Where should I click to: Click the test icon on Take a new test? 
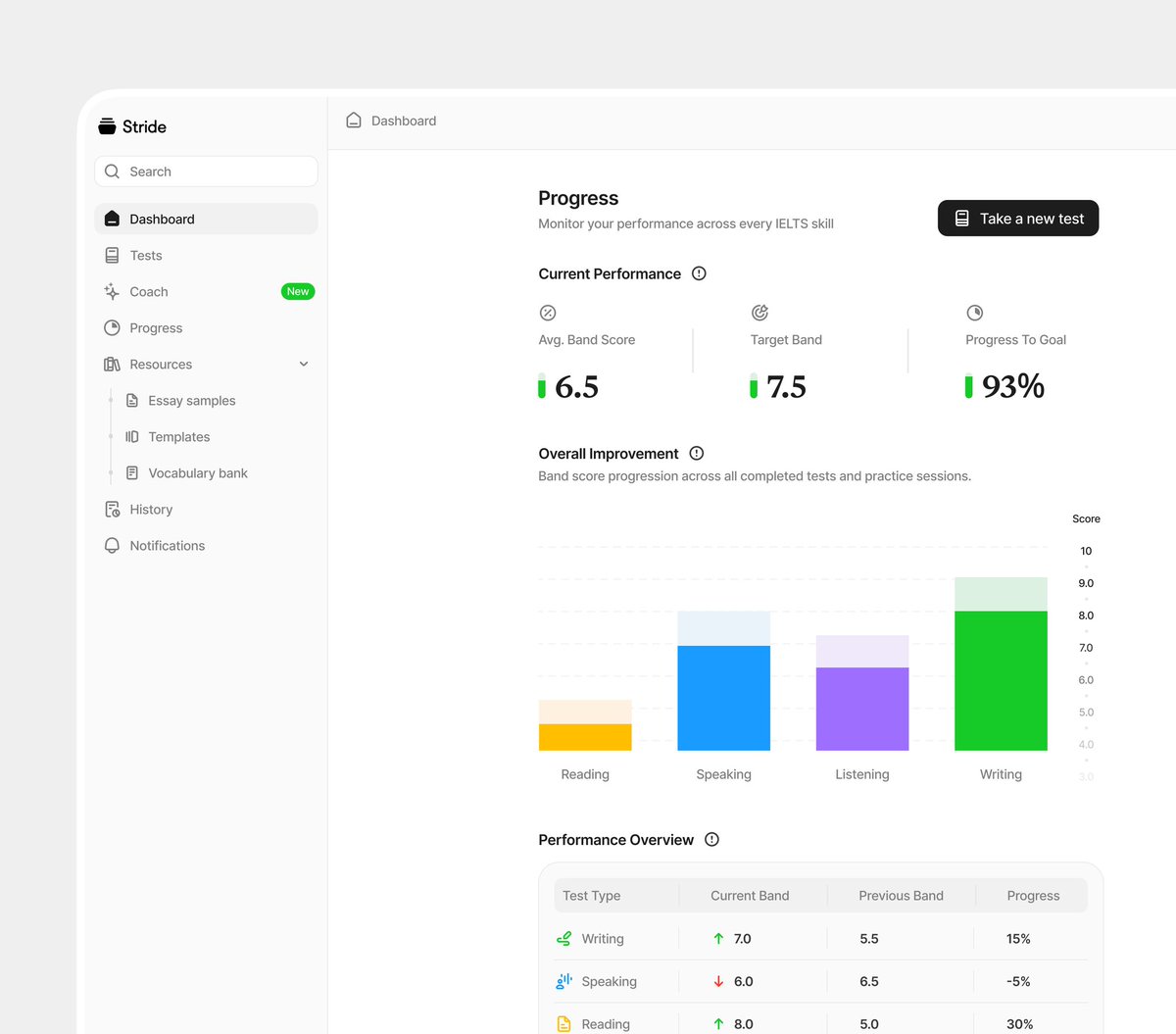962,219
